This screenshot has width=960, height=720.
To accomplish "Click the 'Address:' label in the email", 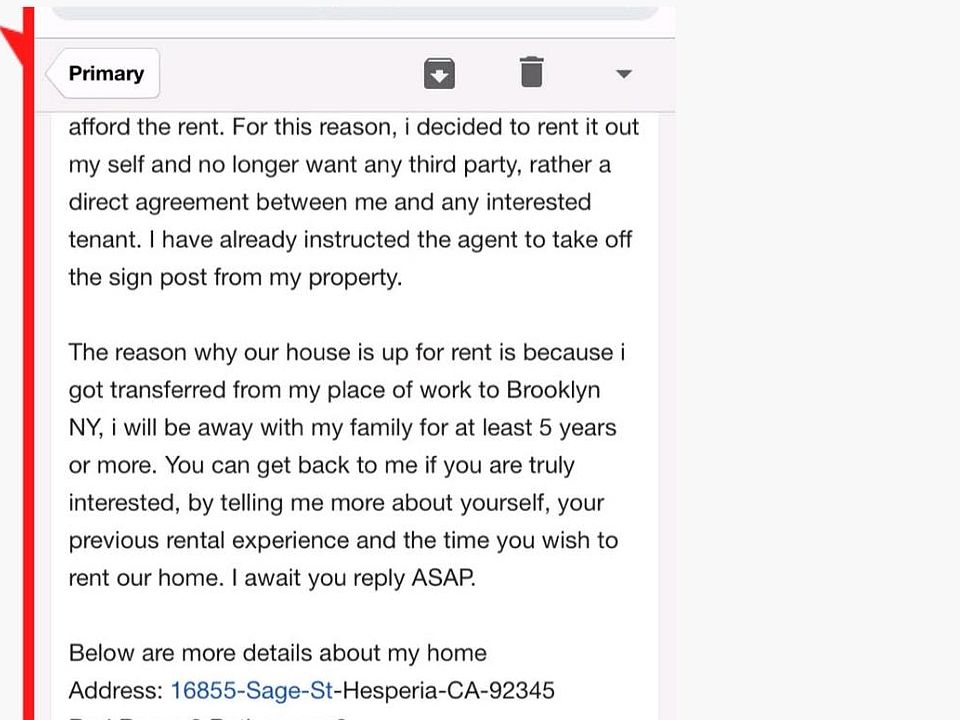I will (116, 691).
